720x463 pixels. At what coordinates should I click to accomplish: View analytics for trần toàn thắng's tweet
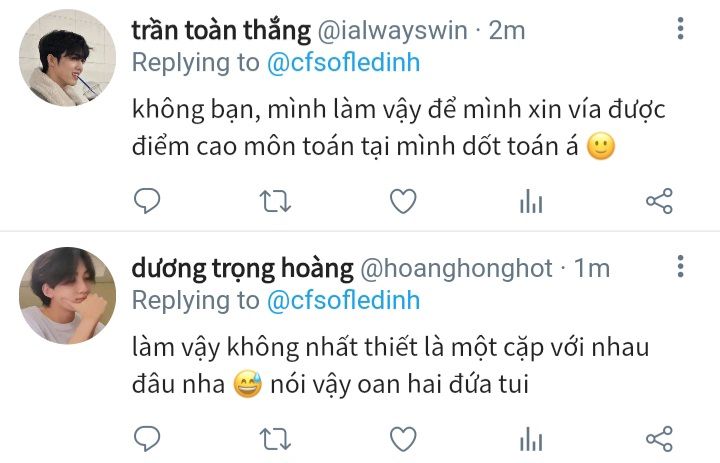[531, 201]
